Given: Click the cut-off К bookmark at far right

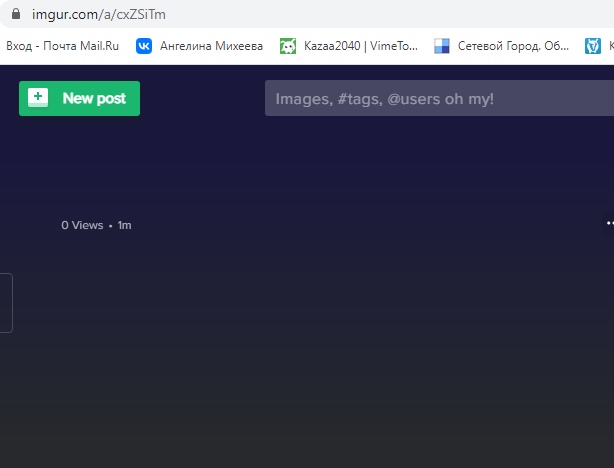Looking at the screenshot, I should [x=610, y=45].
